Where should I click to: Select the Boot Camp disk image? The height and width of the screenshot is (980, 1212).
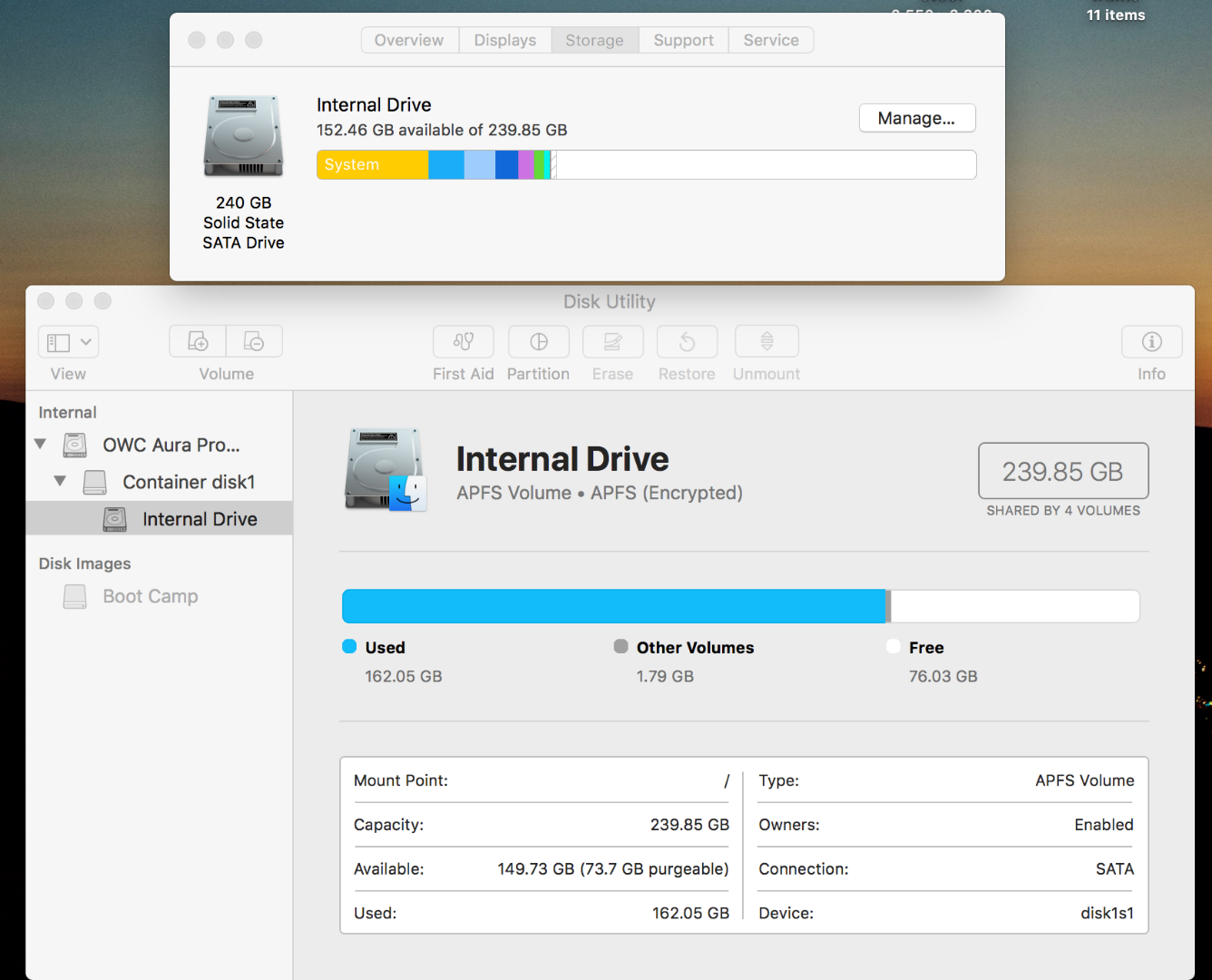point(150,596)
